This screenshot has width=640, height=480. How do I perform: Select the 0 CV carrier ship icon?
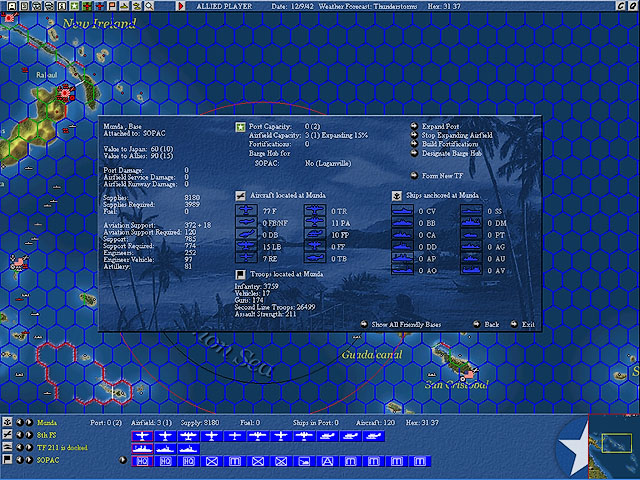(x=402, y=211)
